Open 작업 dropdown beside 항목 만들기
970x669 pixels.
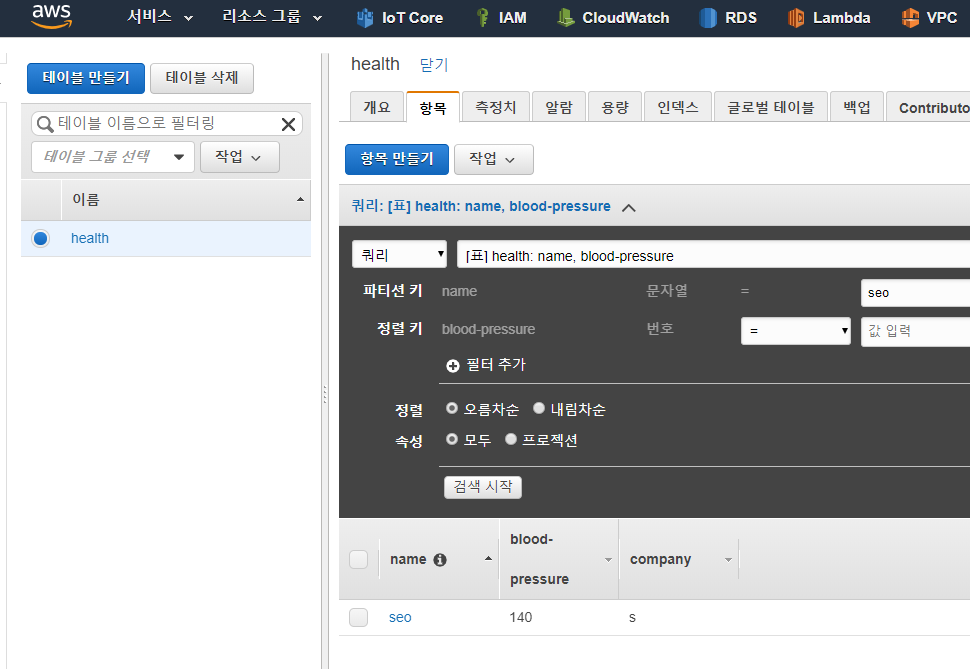493,160
